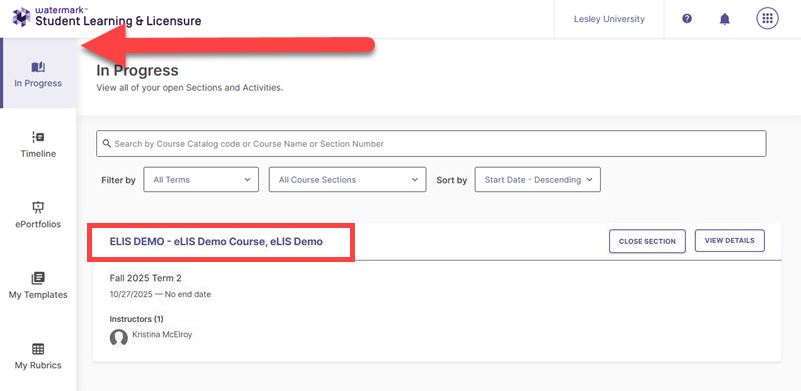Click the ePortfolios sidebar icon

click(x=38, y=207)
